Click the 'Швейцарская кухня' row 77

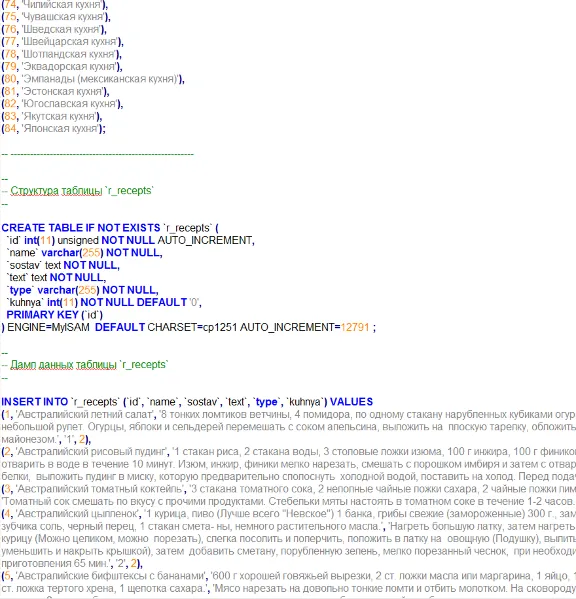tap(62, 42)
